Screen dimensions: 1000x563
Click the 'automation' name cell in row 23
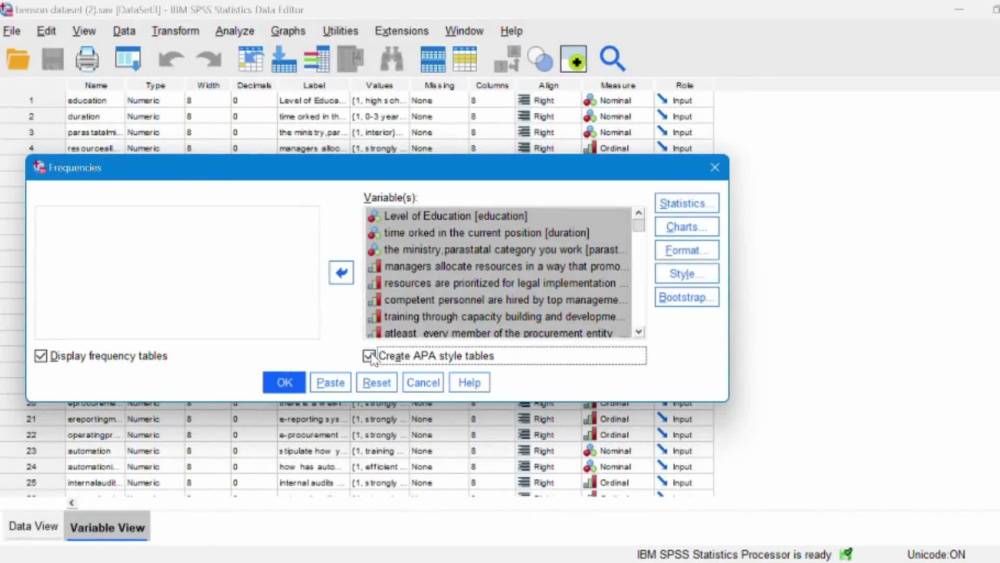96,451
